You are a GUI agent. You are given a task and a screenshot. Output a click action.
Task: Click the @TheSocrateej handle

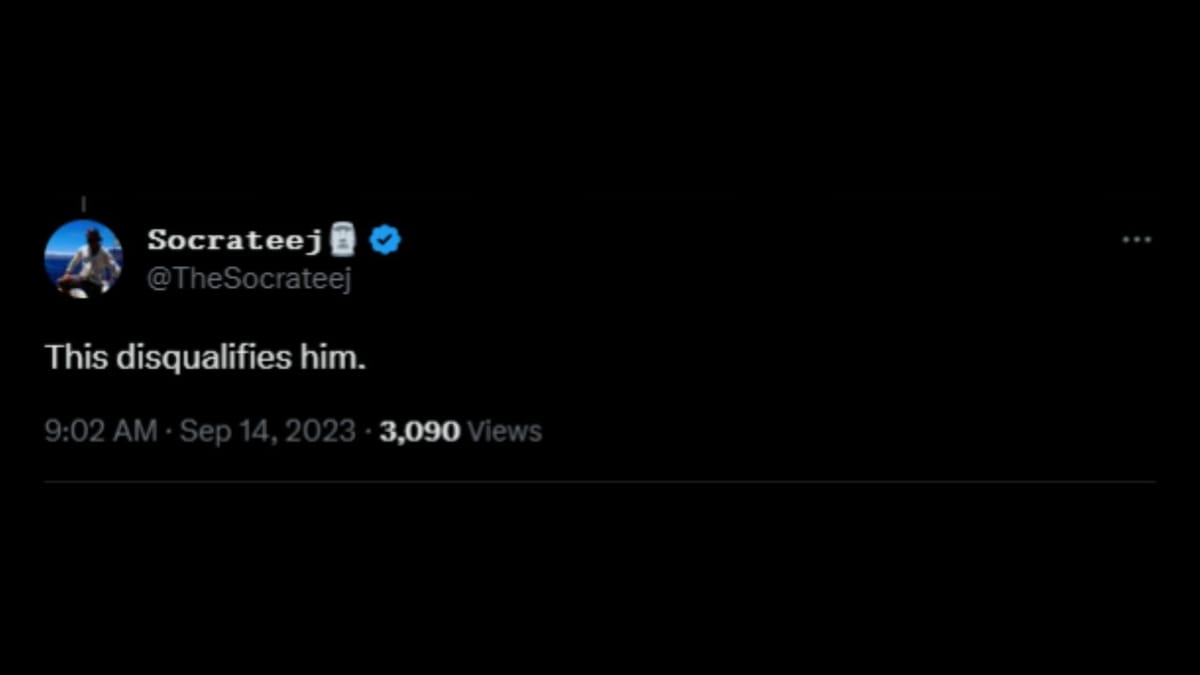point(251,279)
